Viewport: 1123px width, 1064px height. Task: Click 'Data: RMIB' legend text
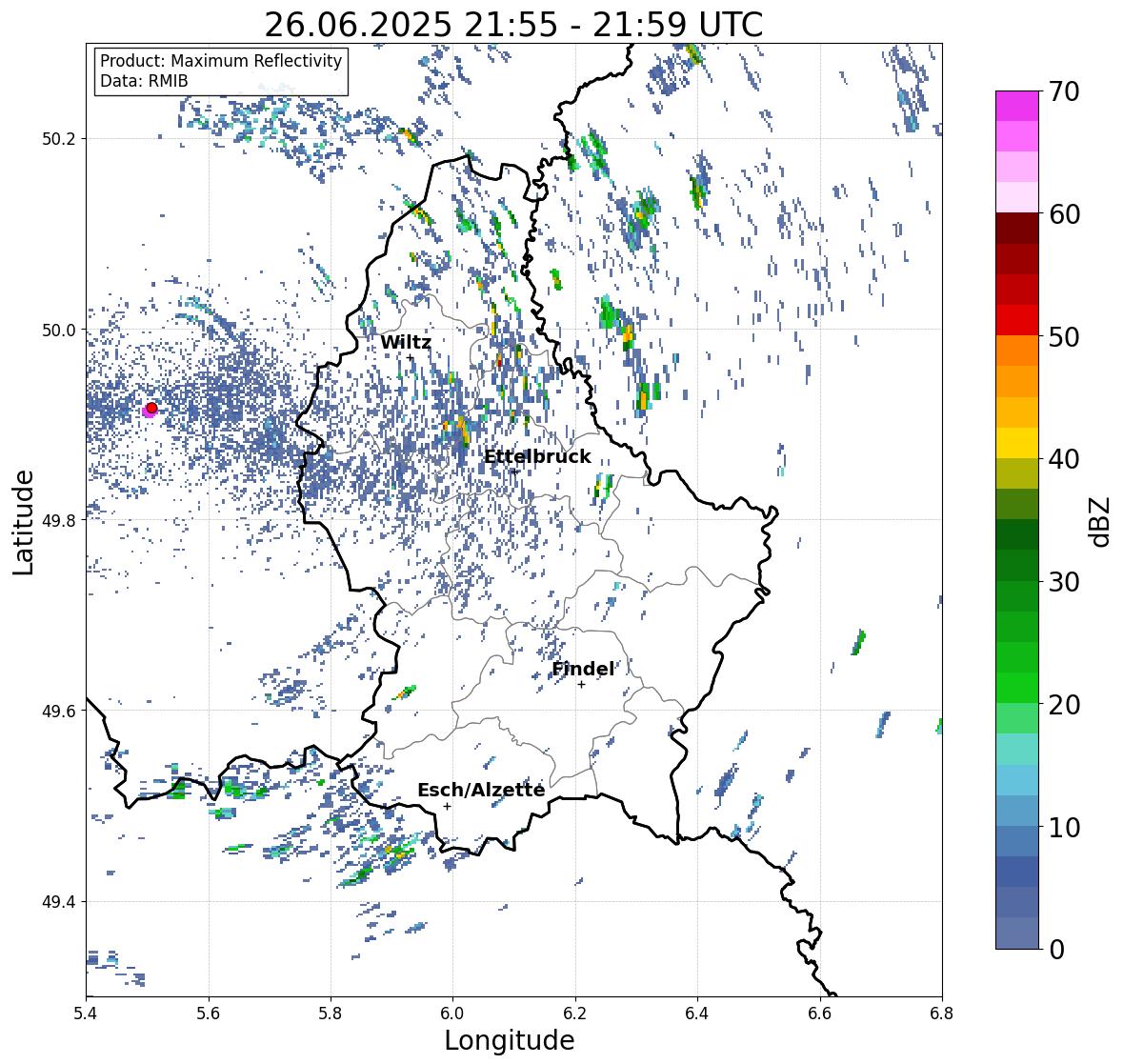tap(144, 81)
